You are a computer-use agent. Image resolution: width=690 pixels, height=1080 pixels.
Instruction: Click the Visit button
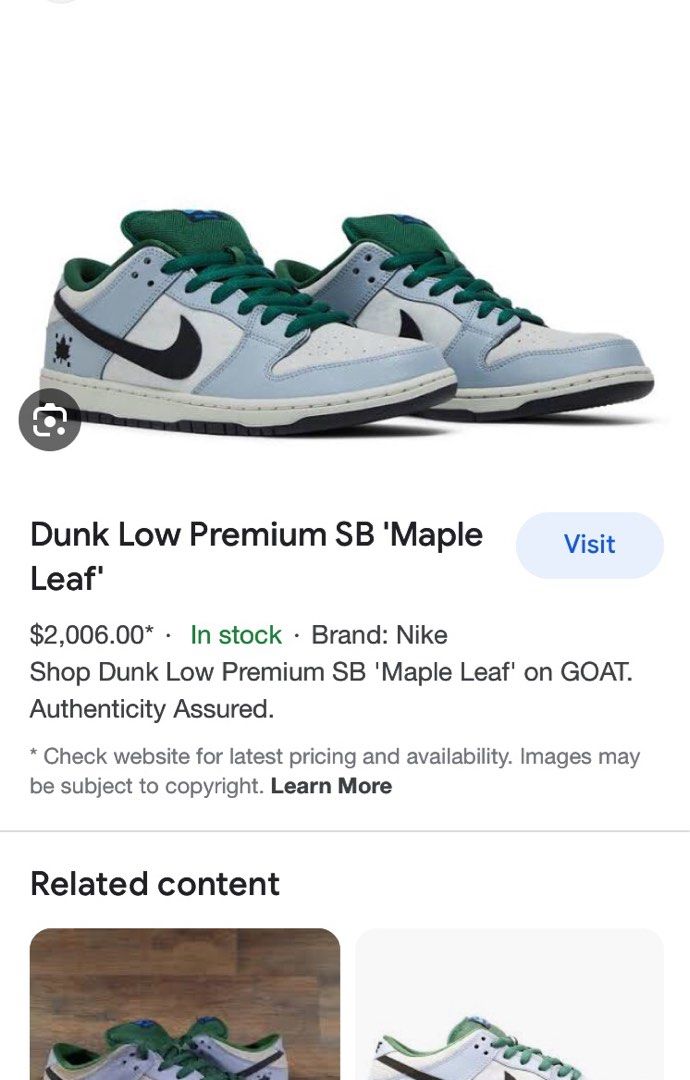(589, 545)
